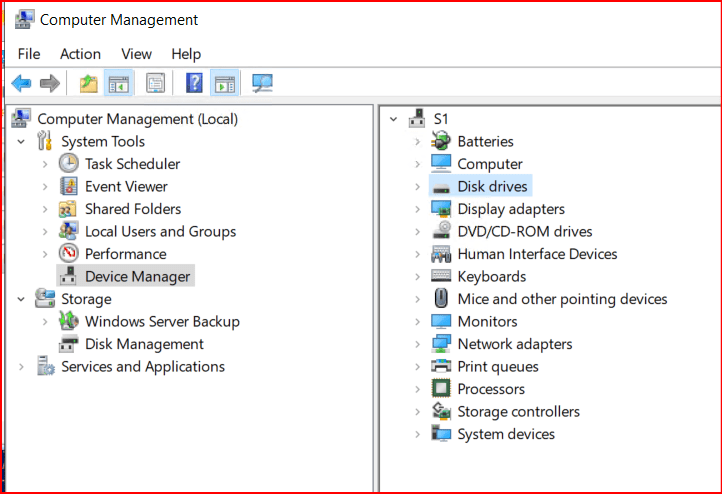722x494 pixels.
Task: Click the Back arrow toolbar icon
Action: [x=21, y=83]
